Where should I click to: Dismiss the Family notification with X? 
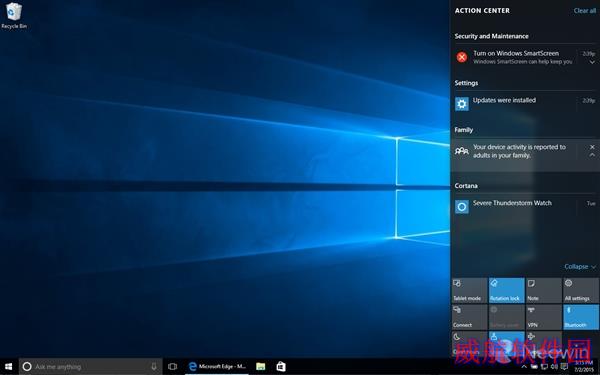click(592, 147)
